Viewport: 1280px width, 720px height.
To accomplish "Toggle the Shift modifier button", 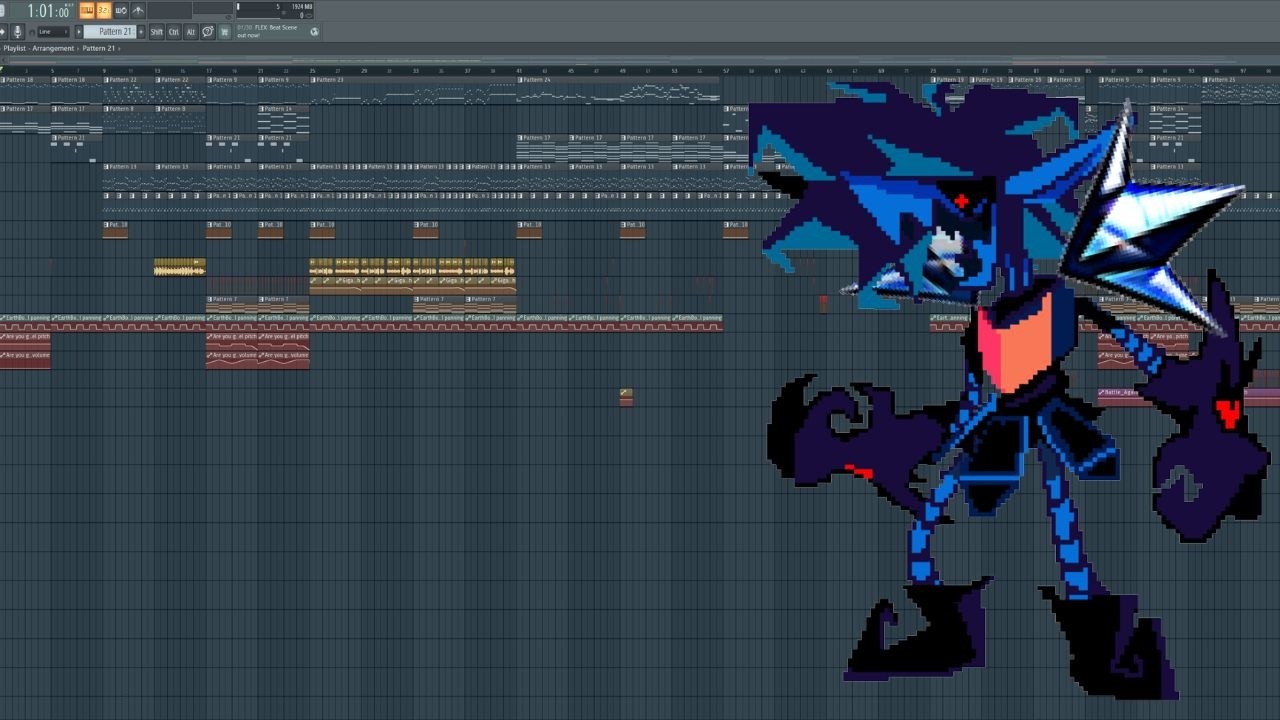I will (x=157, y=31).
